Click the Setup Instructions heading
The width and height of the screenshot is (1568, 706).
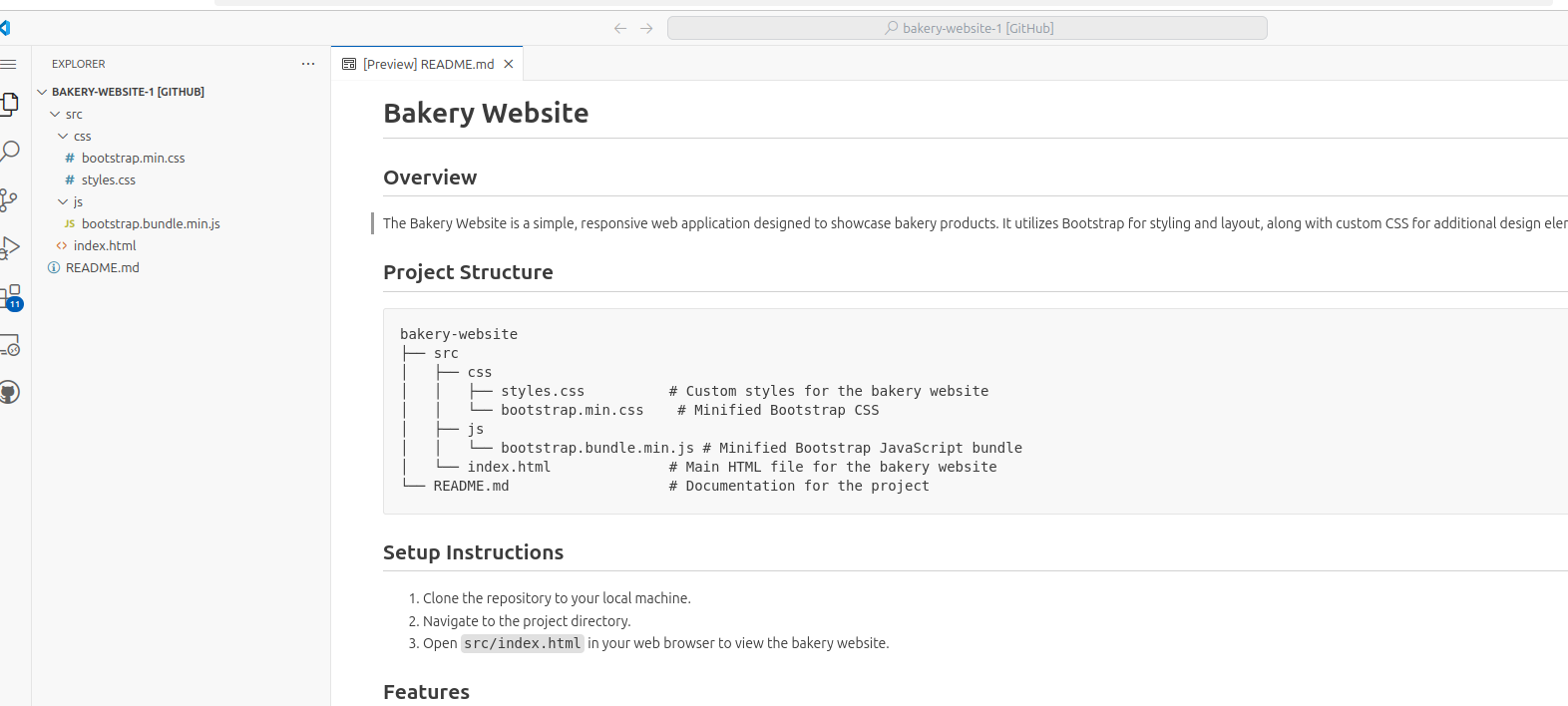tap(473, 552)
